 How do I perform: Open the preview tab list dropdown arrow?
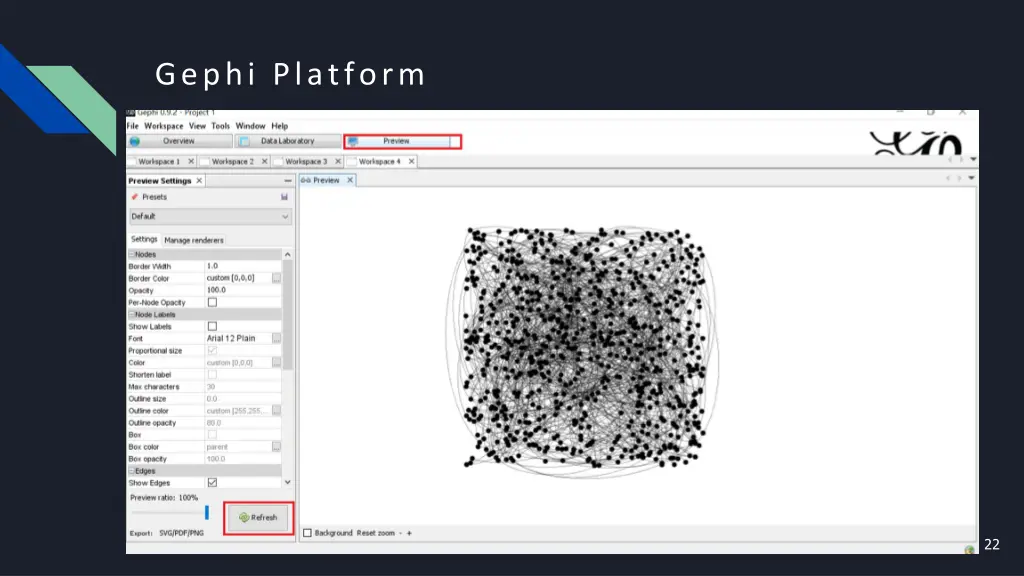[971, 178]
